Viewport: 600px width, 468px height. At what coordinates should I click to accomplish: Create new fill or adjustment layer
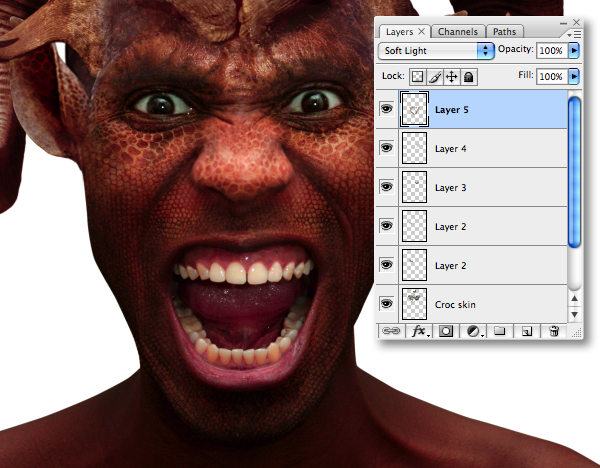coord(475,331)
